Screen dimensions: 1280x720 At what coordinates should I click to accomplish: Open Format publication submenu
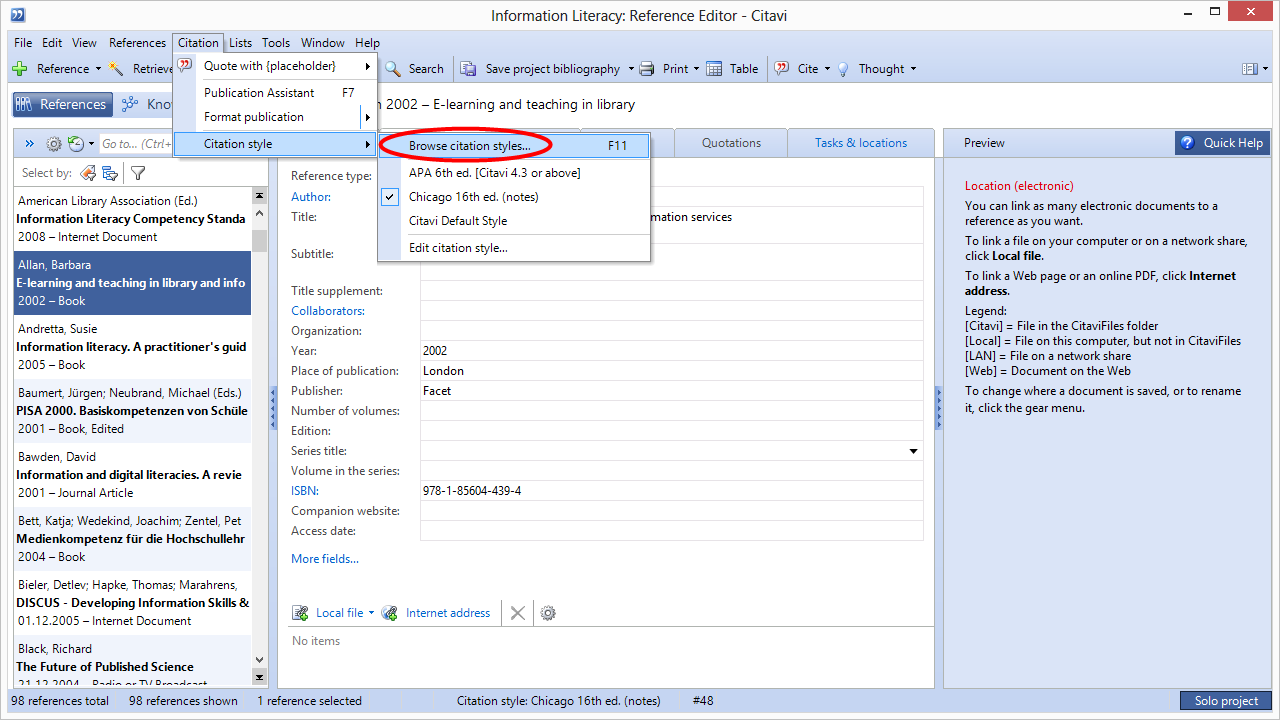click(276, 117)
